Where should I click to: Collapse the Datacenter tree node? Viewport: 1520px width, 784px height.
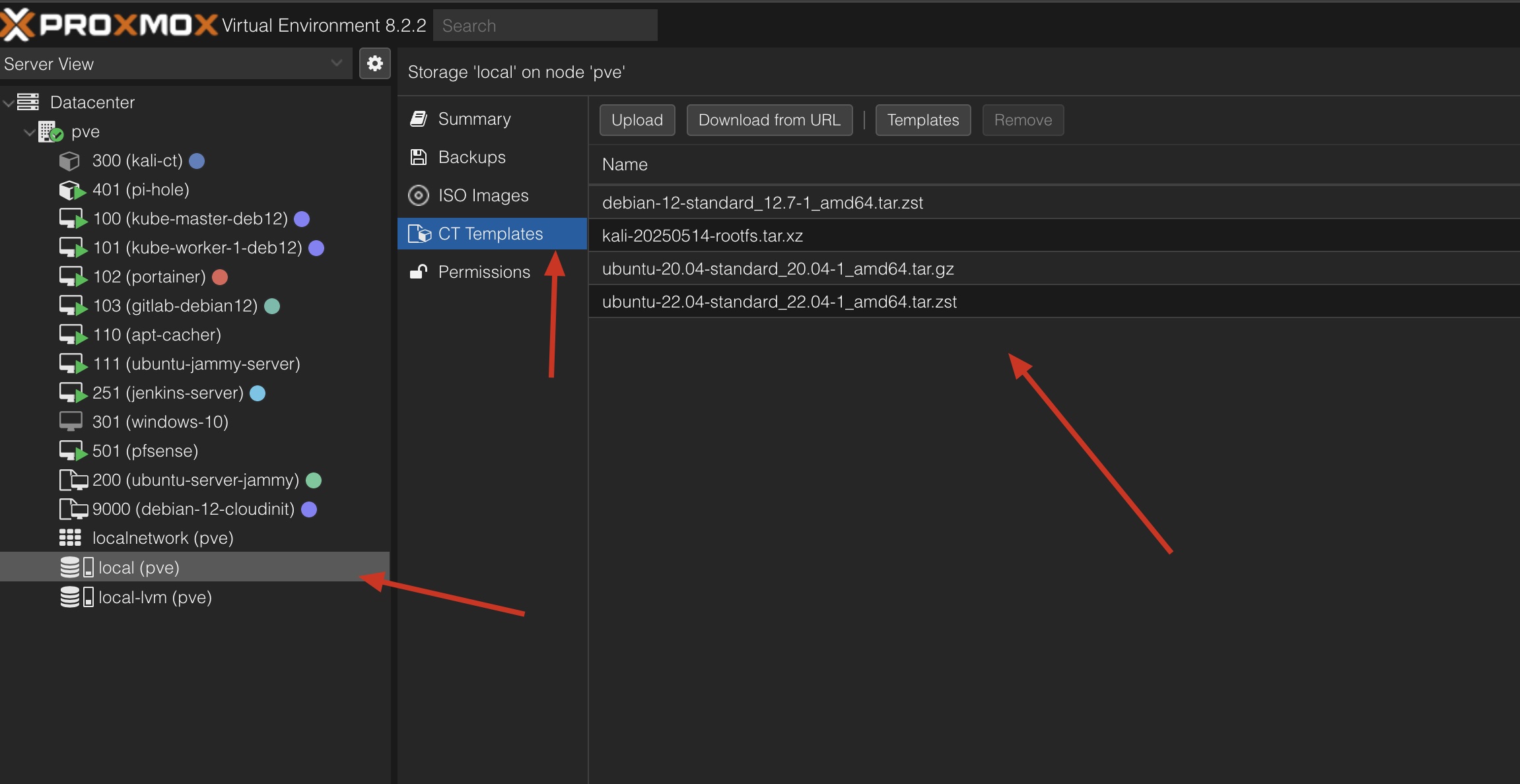[9, 103]
